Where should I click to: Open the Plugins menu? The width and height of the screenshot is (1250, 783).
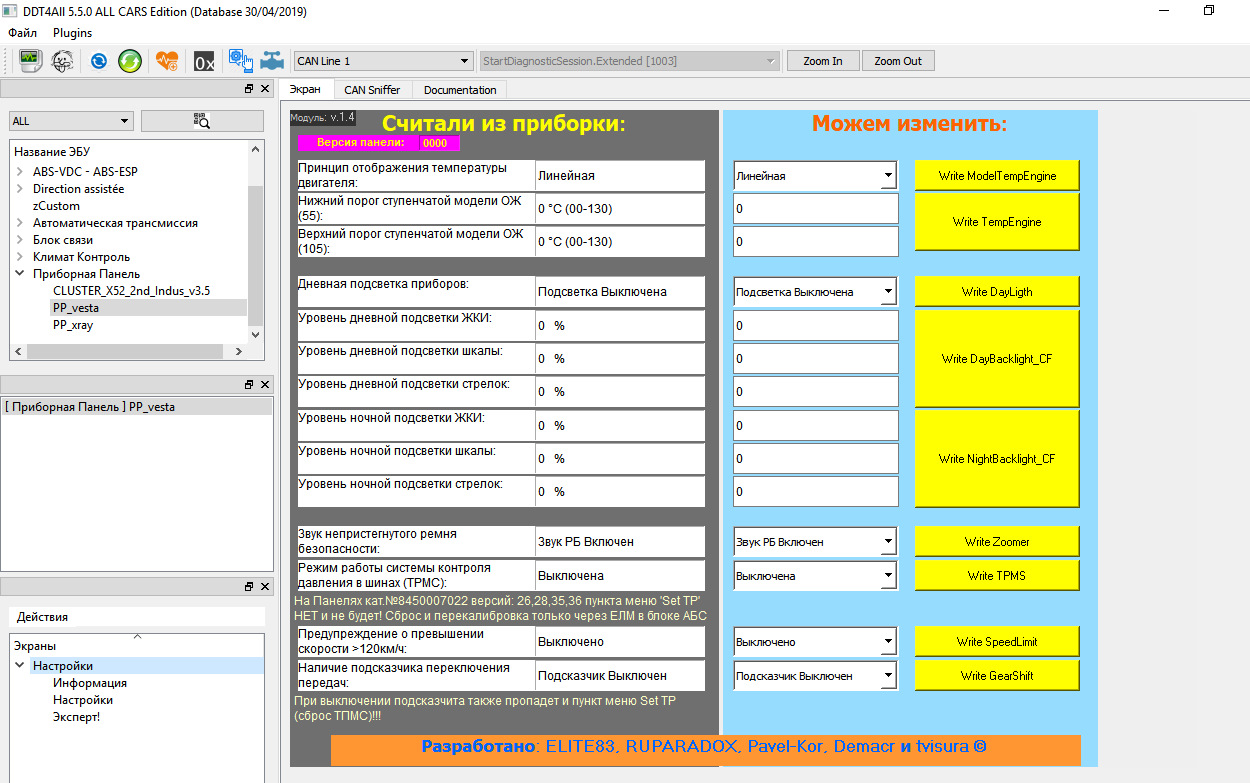[72, 33]
